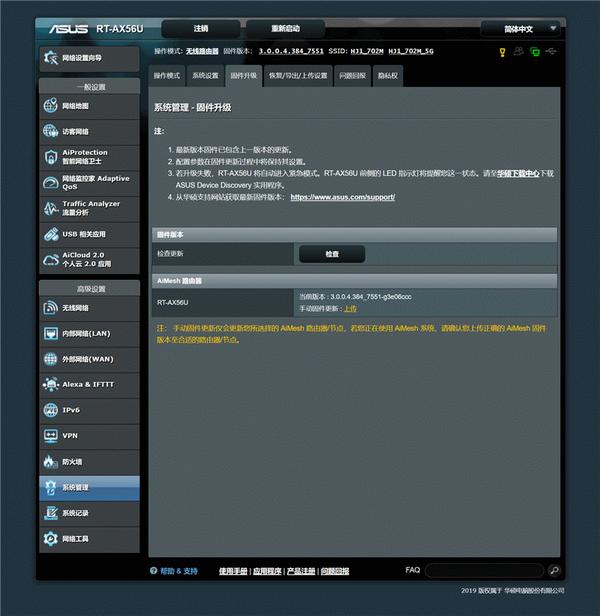Open 网络工具 network tools icon
This screenshot has height=616, width=600.
coord(51,538)
